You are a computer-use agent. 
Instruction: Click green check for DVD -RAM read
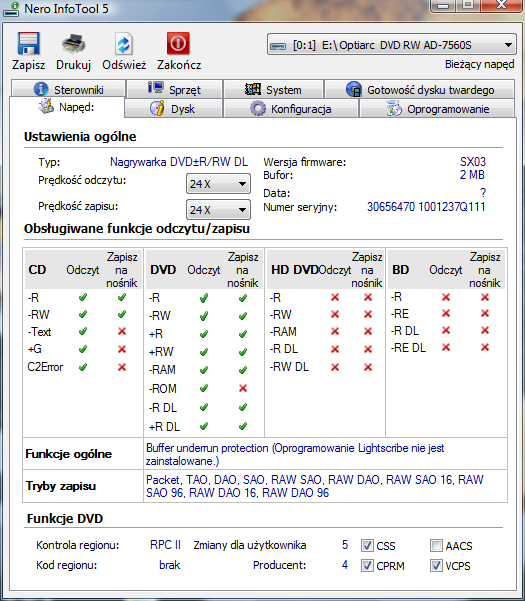pos(204,370)
